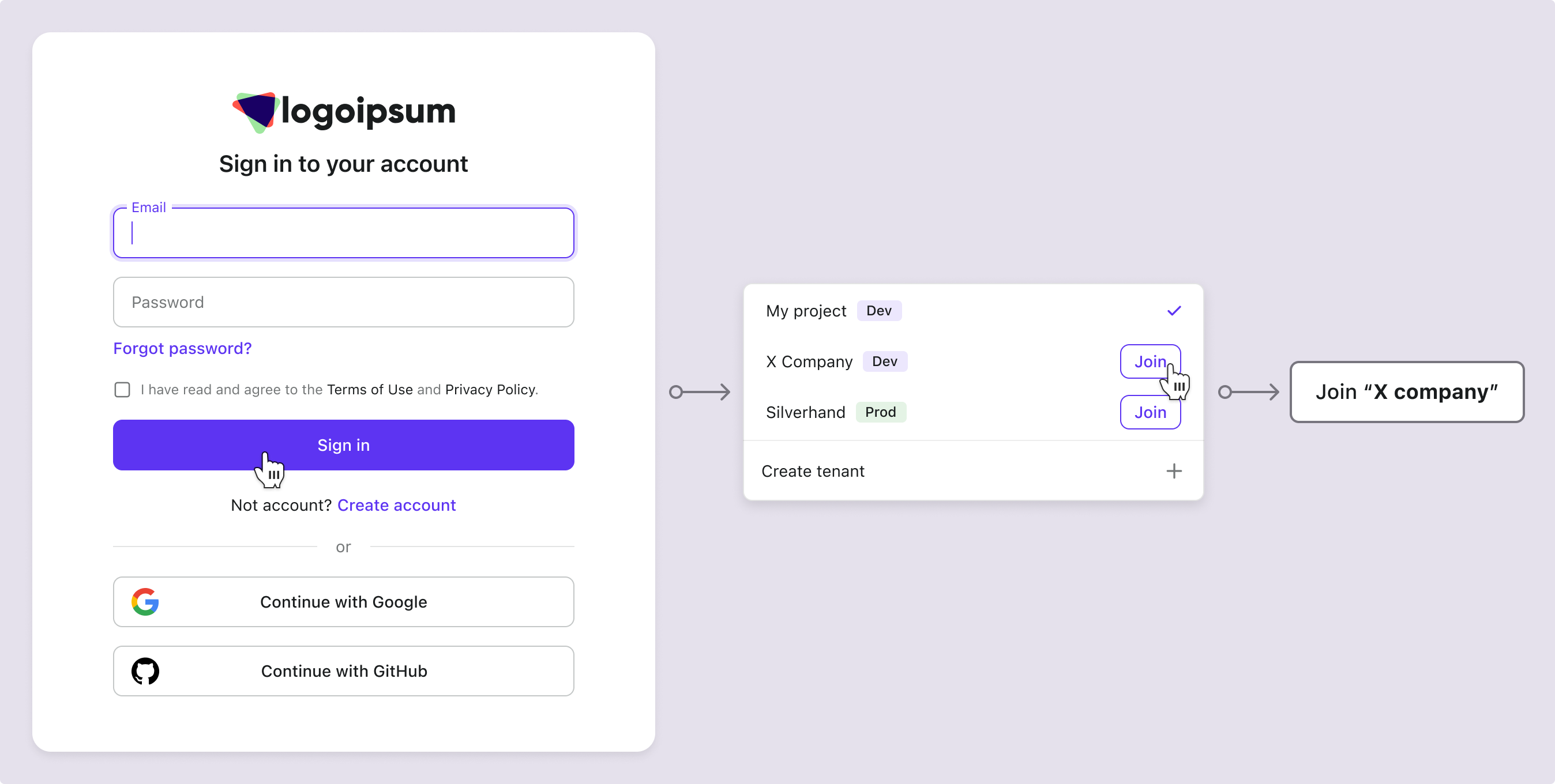Select X Company from the tenant list

tap(809, 361)
